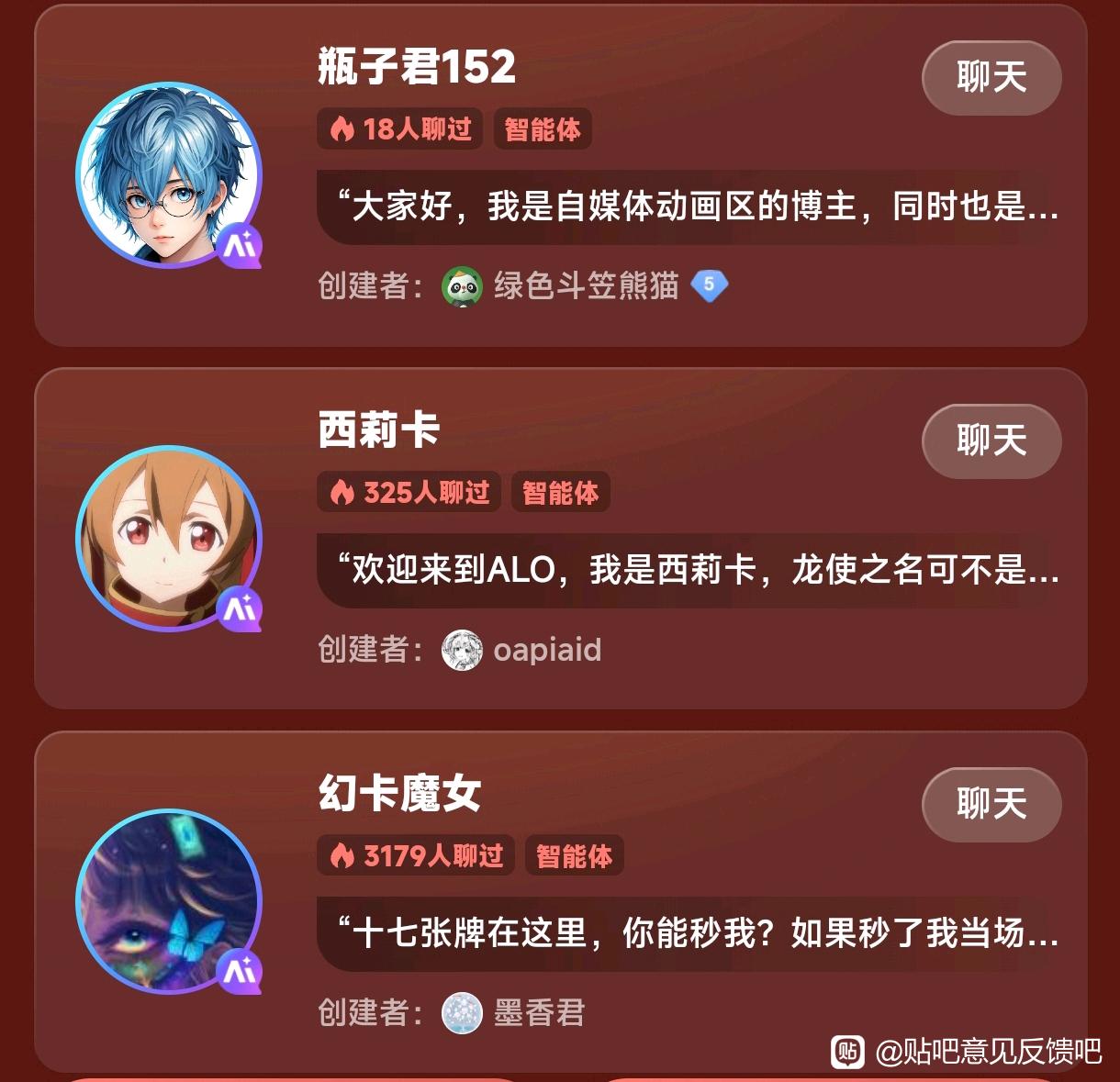Click the AI badge on 瓶子君152's avatar

[x=240, y=245]
